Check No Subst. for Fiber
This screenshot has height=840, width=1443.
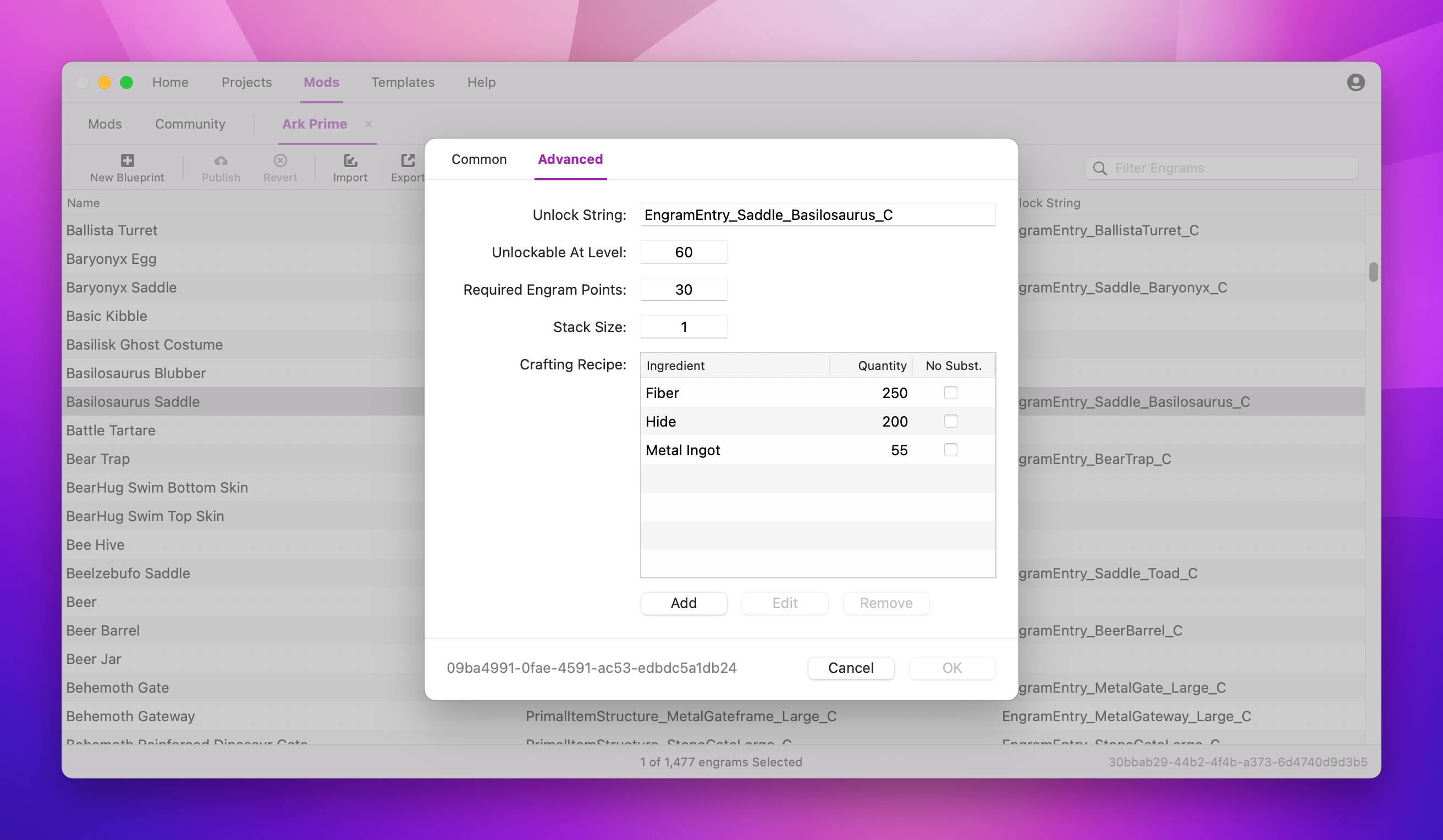[x=951, y=393]
